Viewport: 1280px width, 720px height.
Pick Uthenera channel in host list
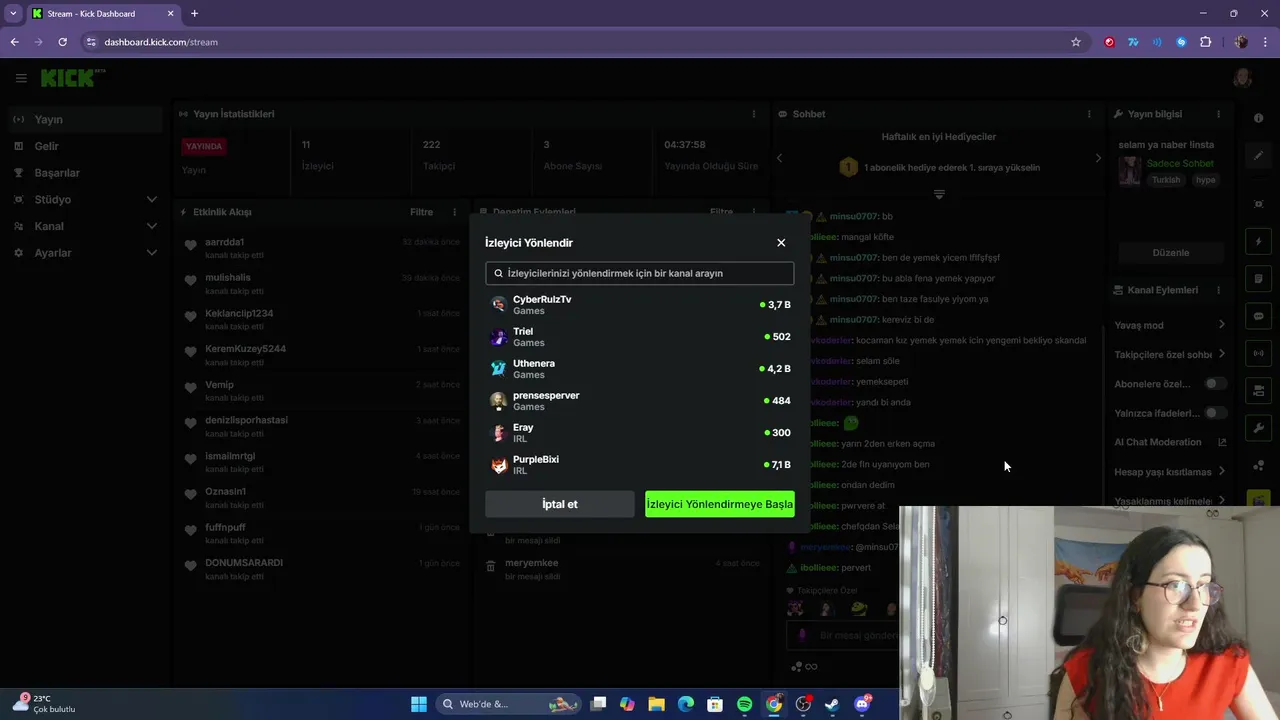(640, 369)
